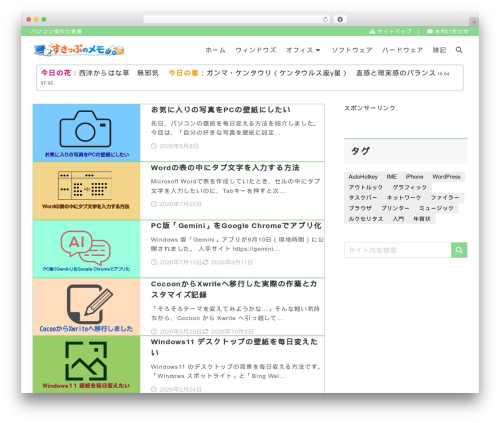500x423 pixels.
Task: Select the 年賀状 tag
Action: (x=422, y=219)
